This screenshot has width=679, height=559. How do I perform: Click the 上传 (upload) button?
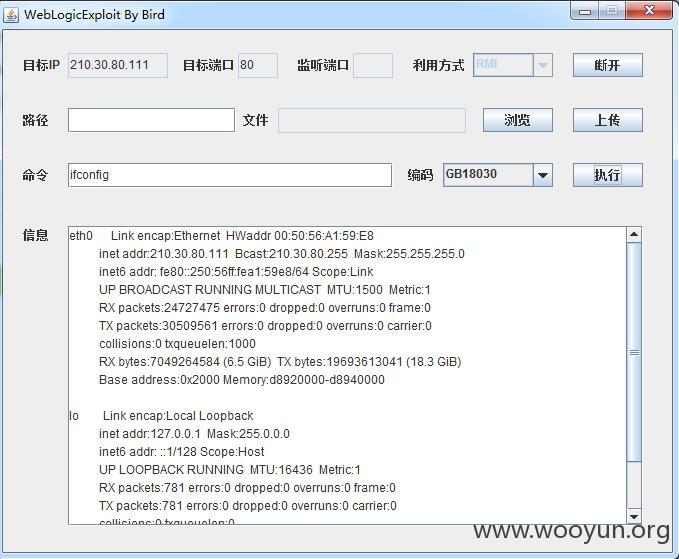[608, 120]
